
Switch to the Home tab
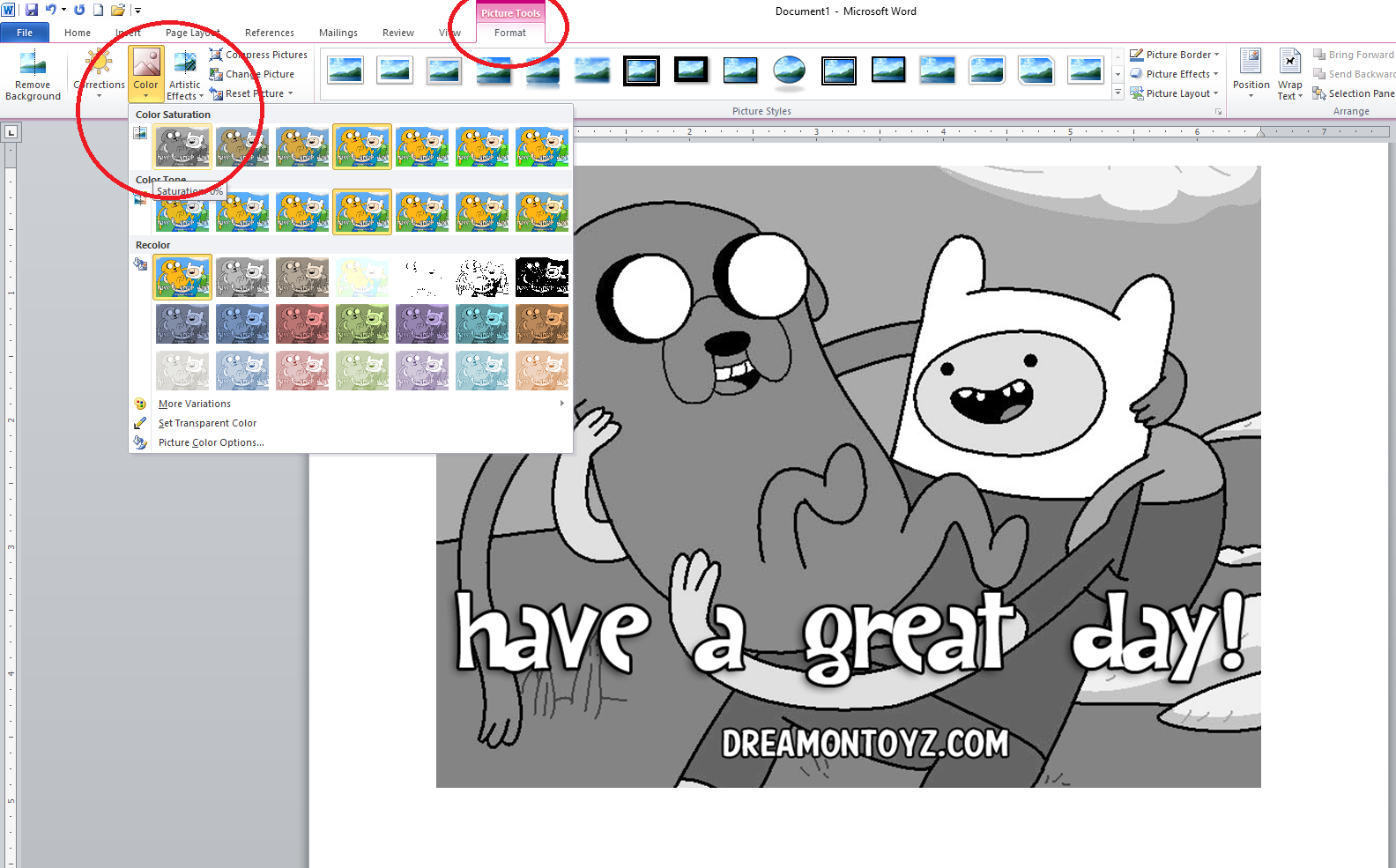click(78, 33)
